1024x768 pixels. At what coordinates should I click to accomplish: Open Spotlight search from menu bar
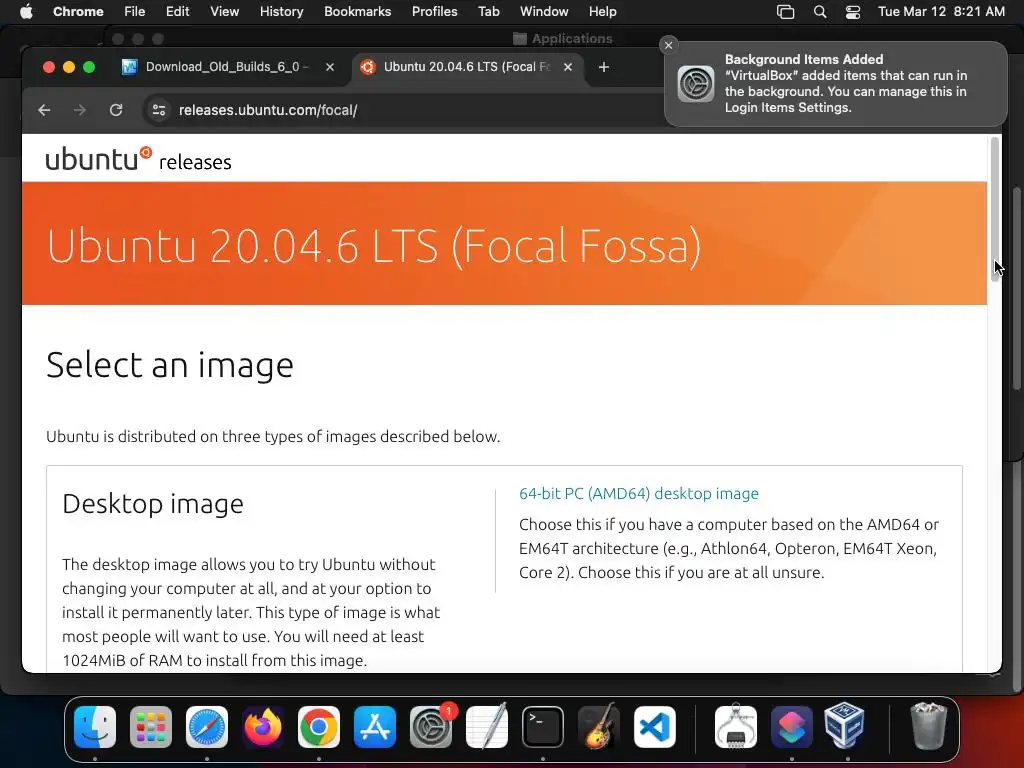820,12
